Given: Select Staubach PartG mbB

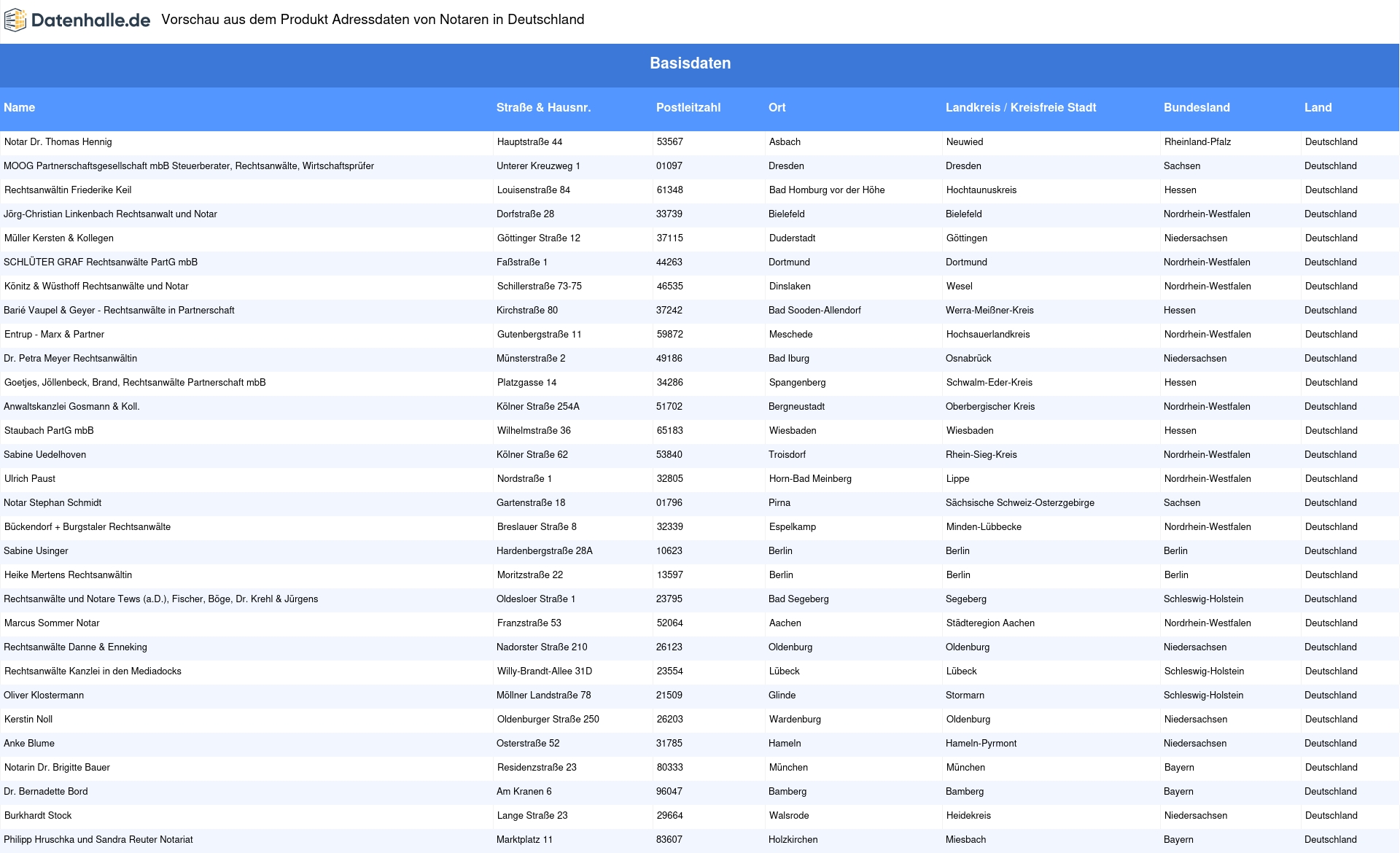Looking at the screenshot, I should tap(49, 431).
